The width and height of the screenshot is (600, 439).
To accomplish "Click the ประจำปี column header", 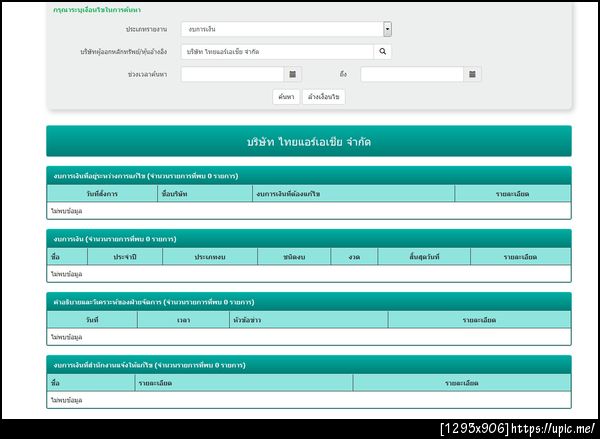I will [125, 257].
